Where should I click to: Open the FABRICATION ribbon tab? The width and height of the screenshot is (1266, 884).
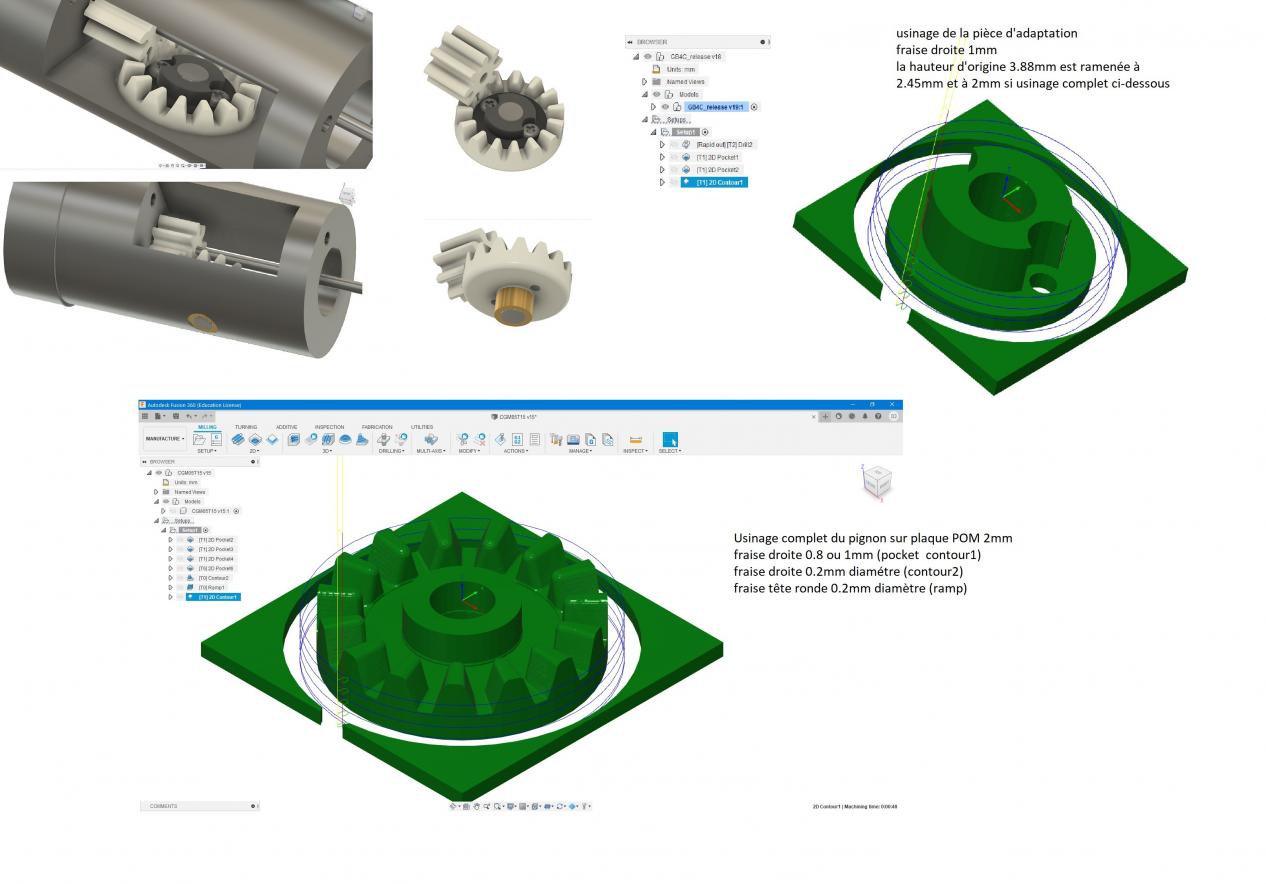pos(377,427)
